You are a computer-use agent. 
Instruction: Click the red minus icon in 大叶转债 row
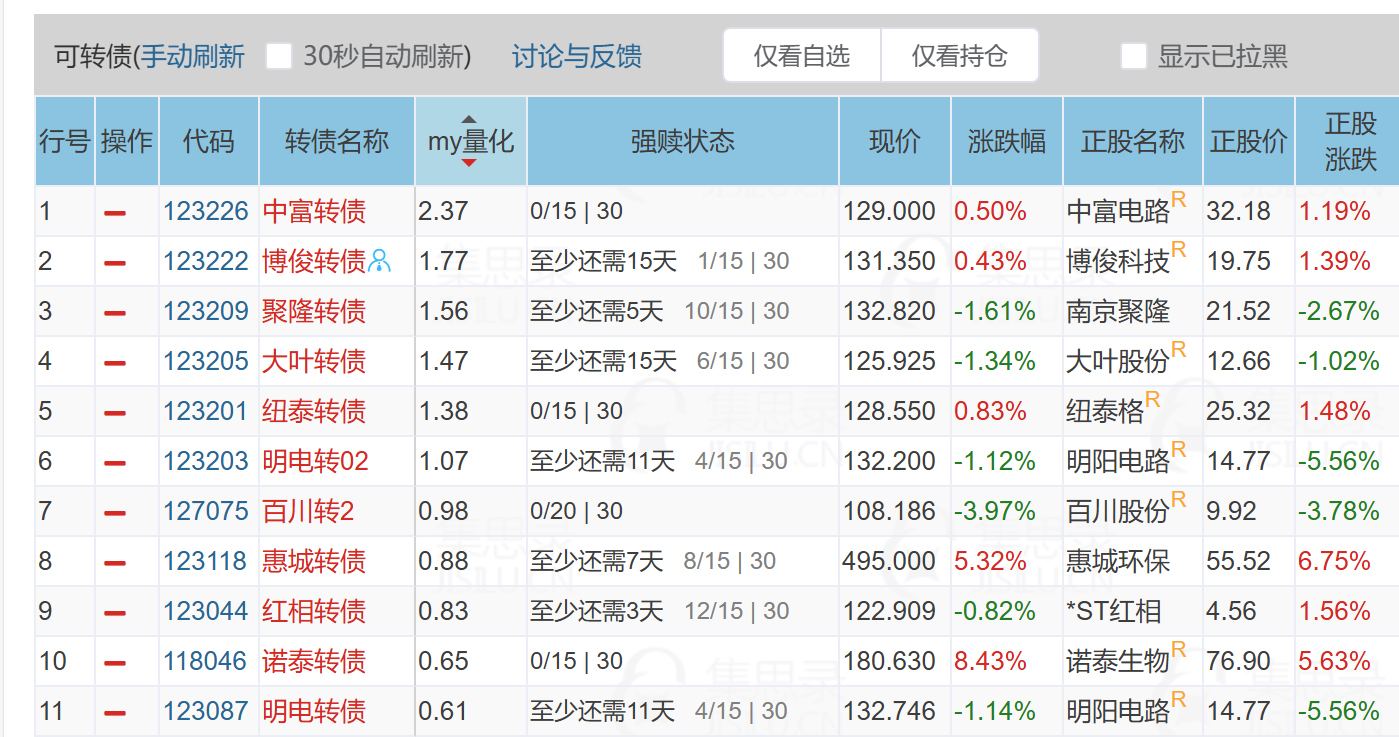click(115, 363)
